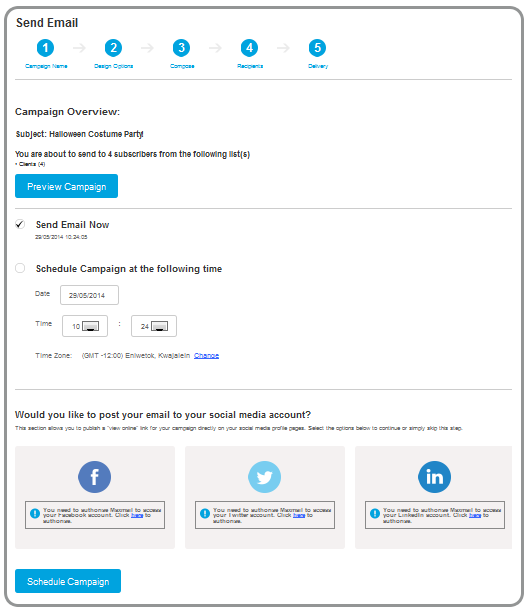Click the Twitter bird icon

tap(264, 477)
